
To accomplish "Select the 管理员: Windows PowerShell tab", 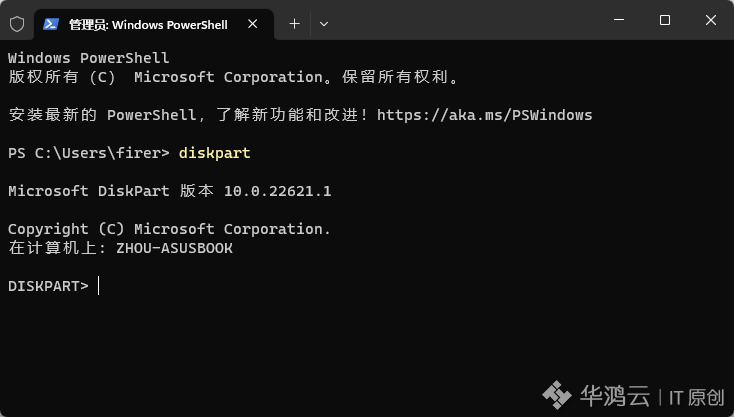I will [x=148, y=24].
